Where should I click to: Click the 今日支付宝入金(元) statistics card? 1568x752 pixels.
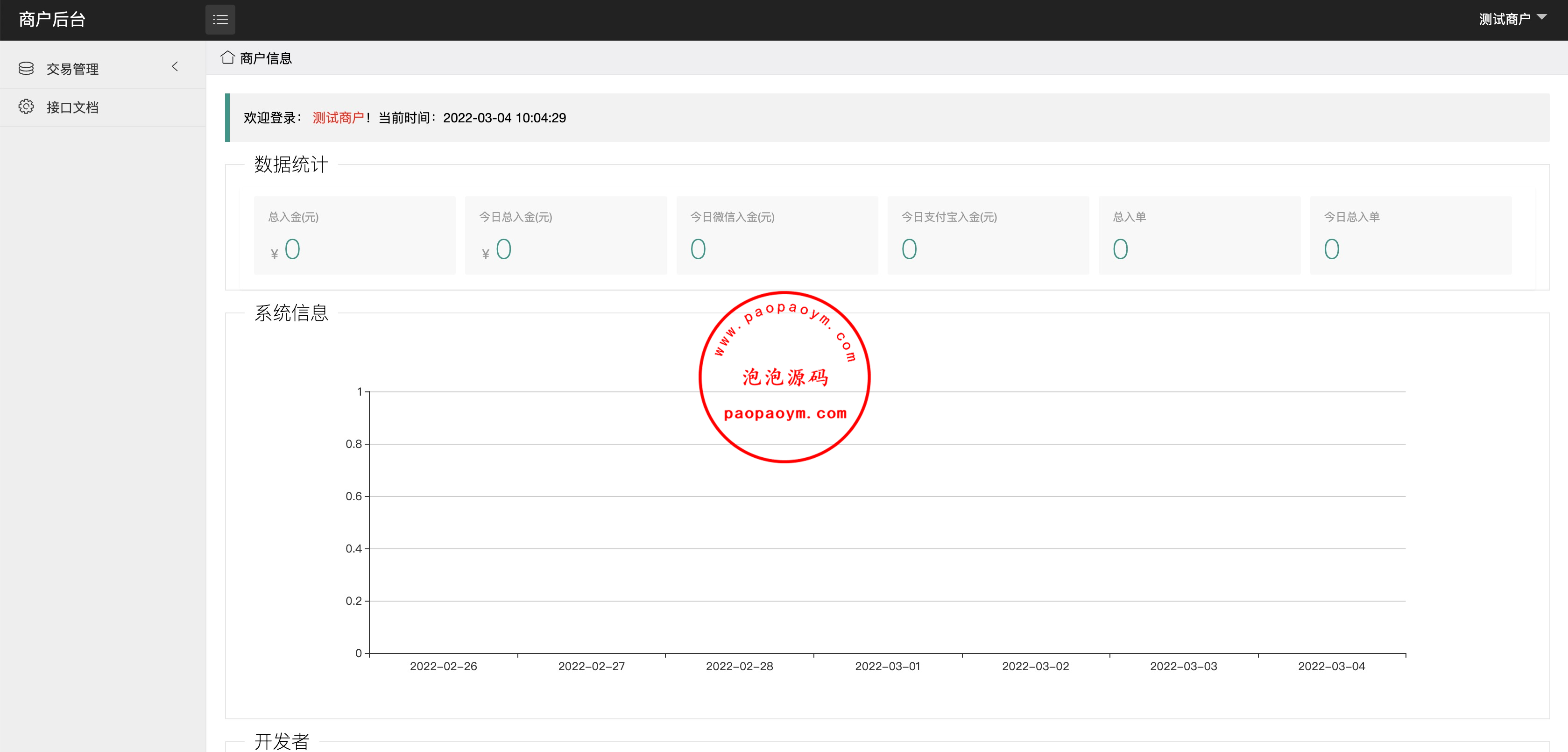click(988, 235)
